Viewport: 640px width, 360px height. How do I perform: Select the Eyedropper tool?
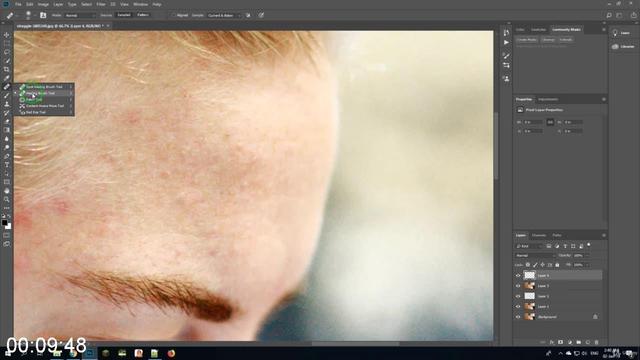click(7, 78)
